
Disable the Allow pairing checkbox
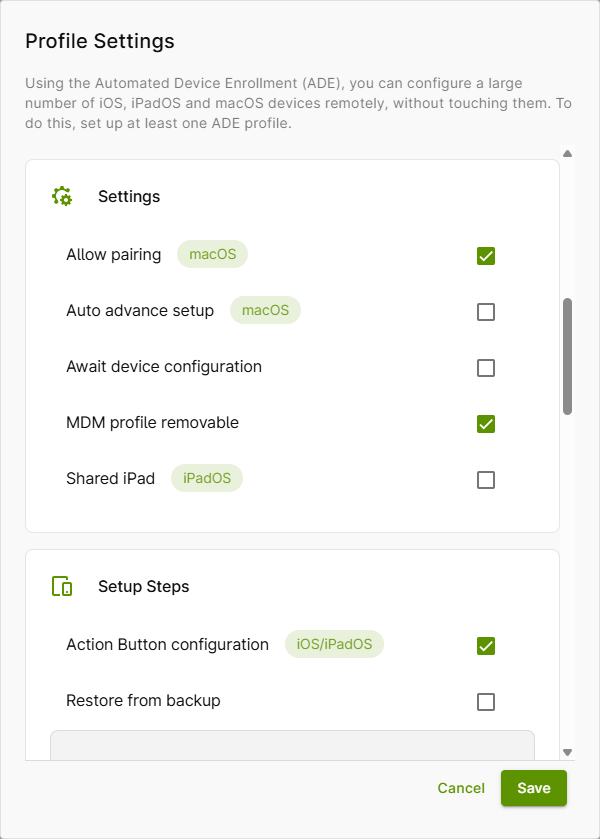coord(485,256)
